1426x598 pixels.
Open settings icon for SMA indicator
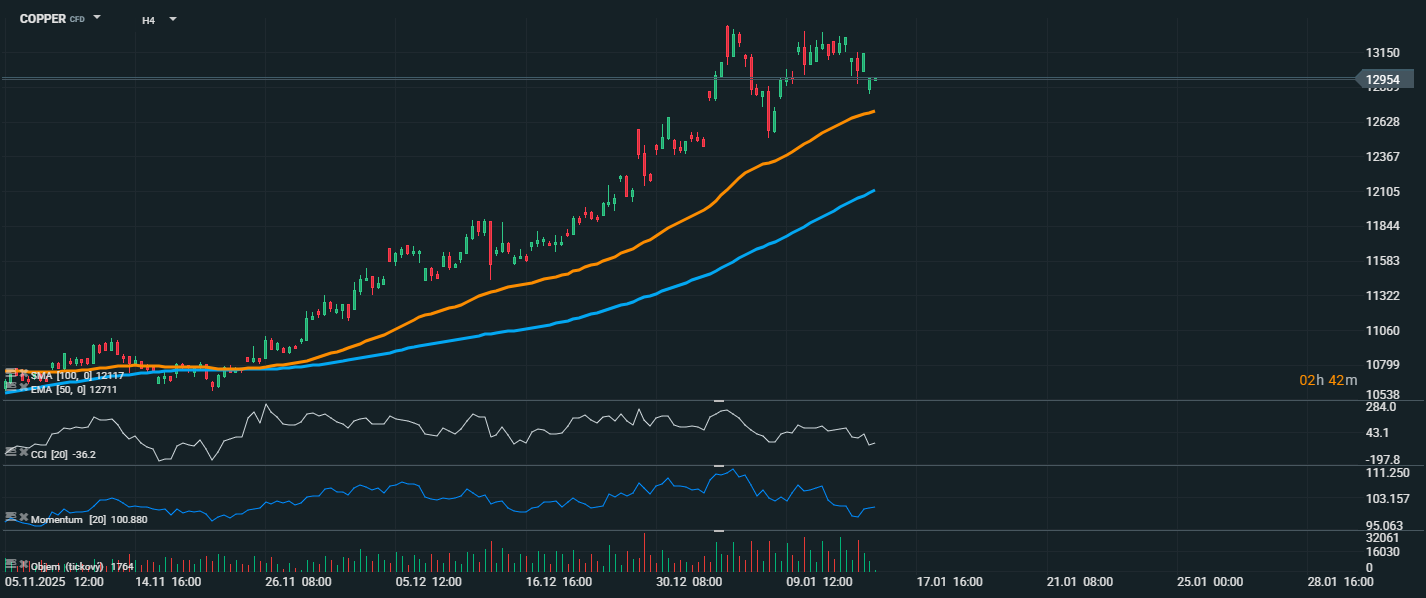(x=11, y=373)
